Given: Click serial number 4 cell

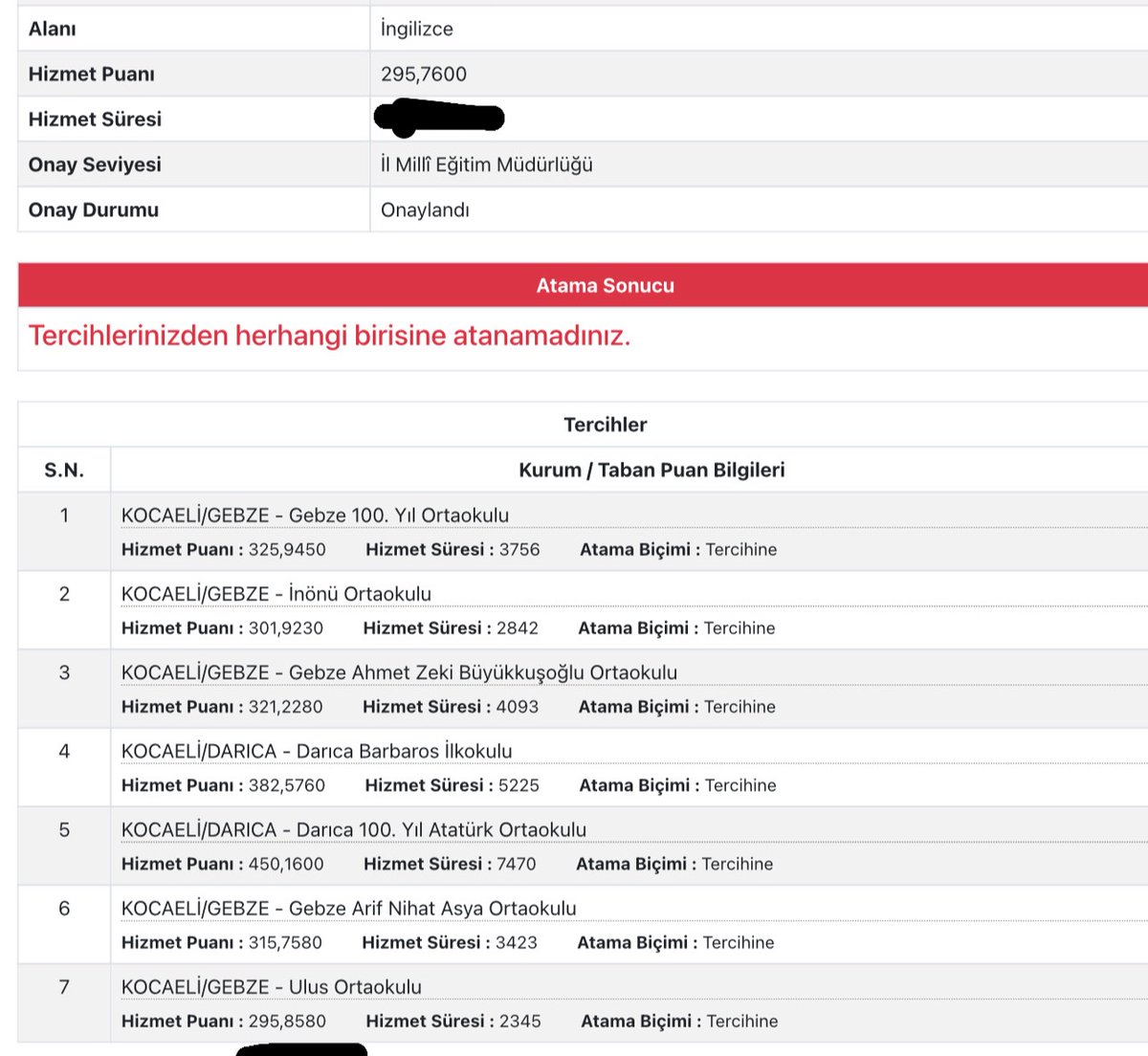Looking at the screenshot, I should (x=64, y=767).
